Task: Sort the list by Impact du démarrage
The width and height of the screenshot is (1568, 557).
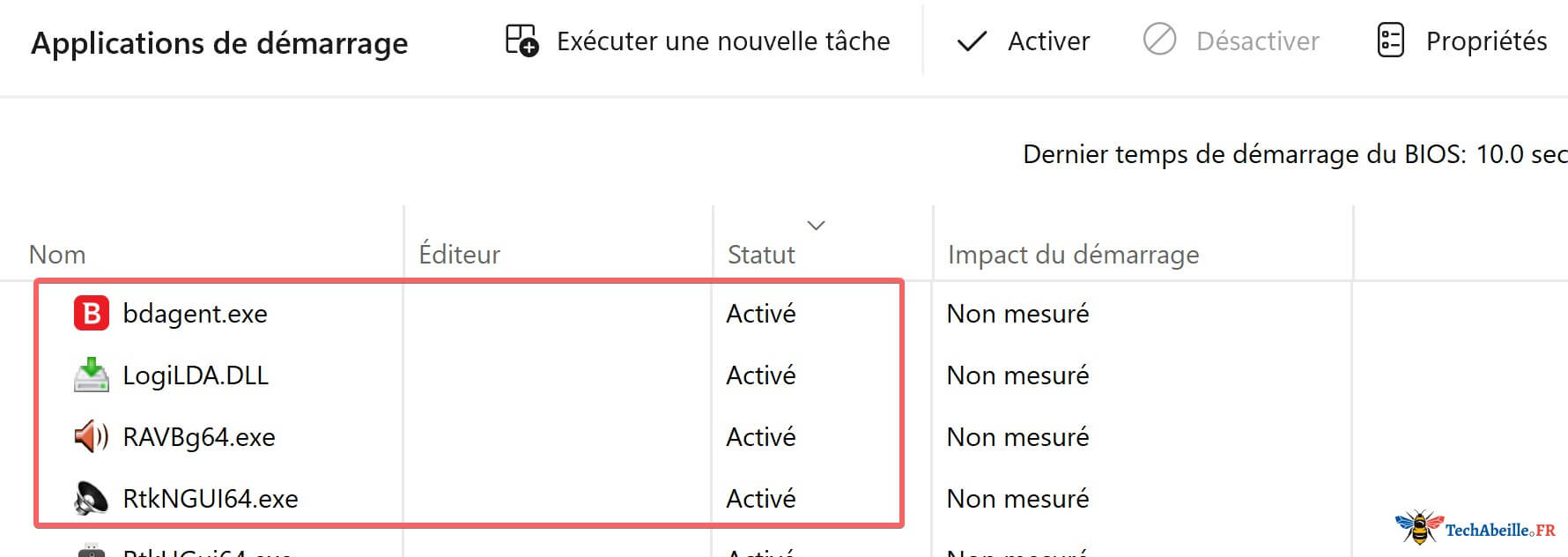Action: point(1072,255)
